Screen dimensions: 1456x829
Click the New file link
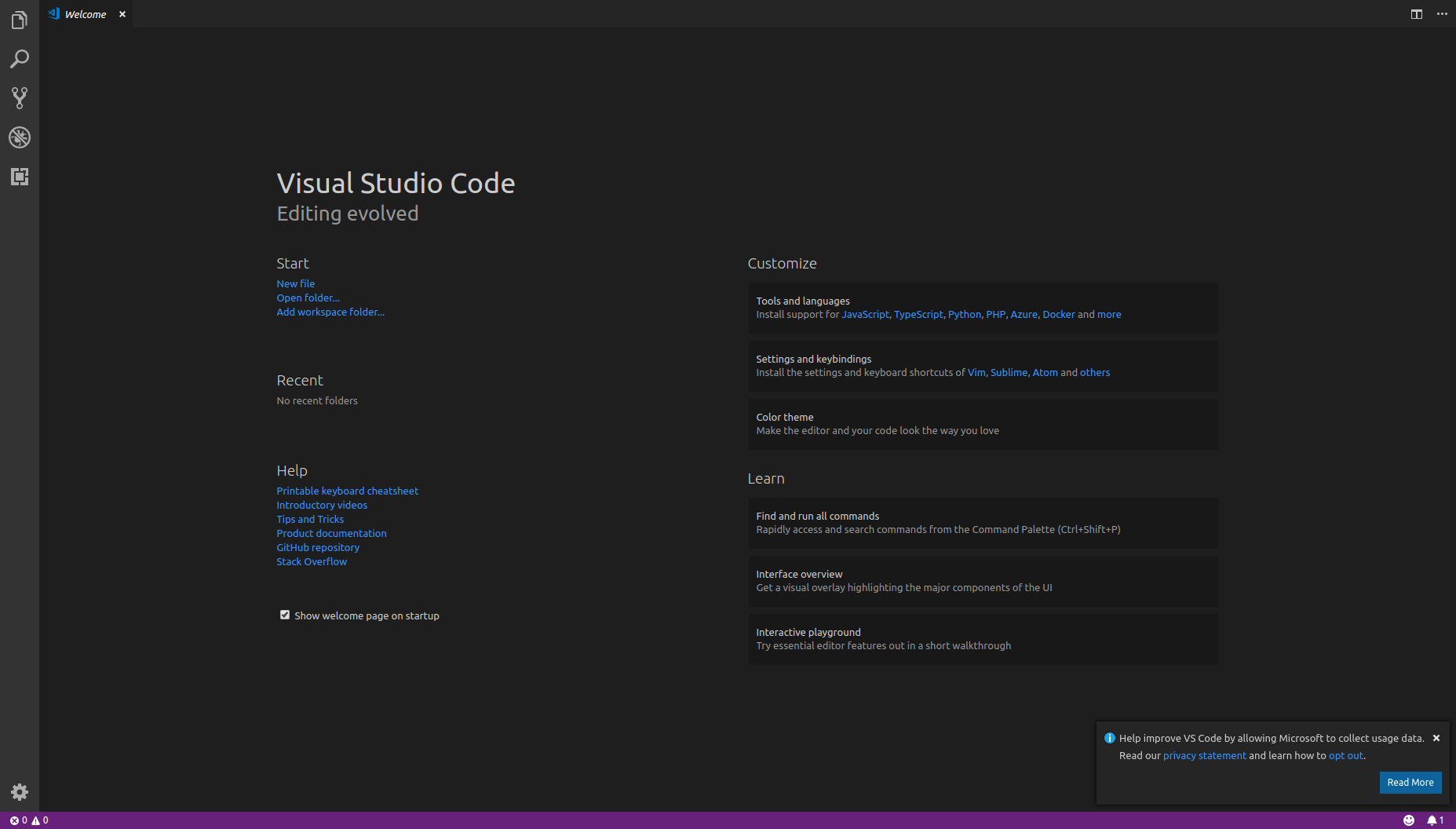pos(295,283)
